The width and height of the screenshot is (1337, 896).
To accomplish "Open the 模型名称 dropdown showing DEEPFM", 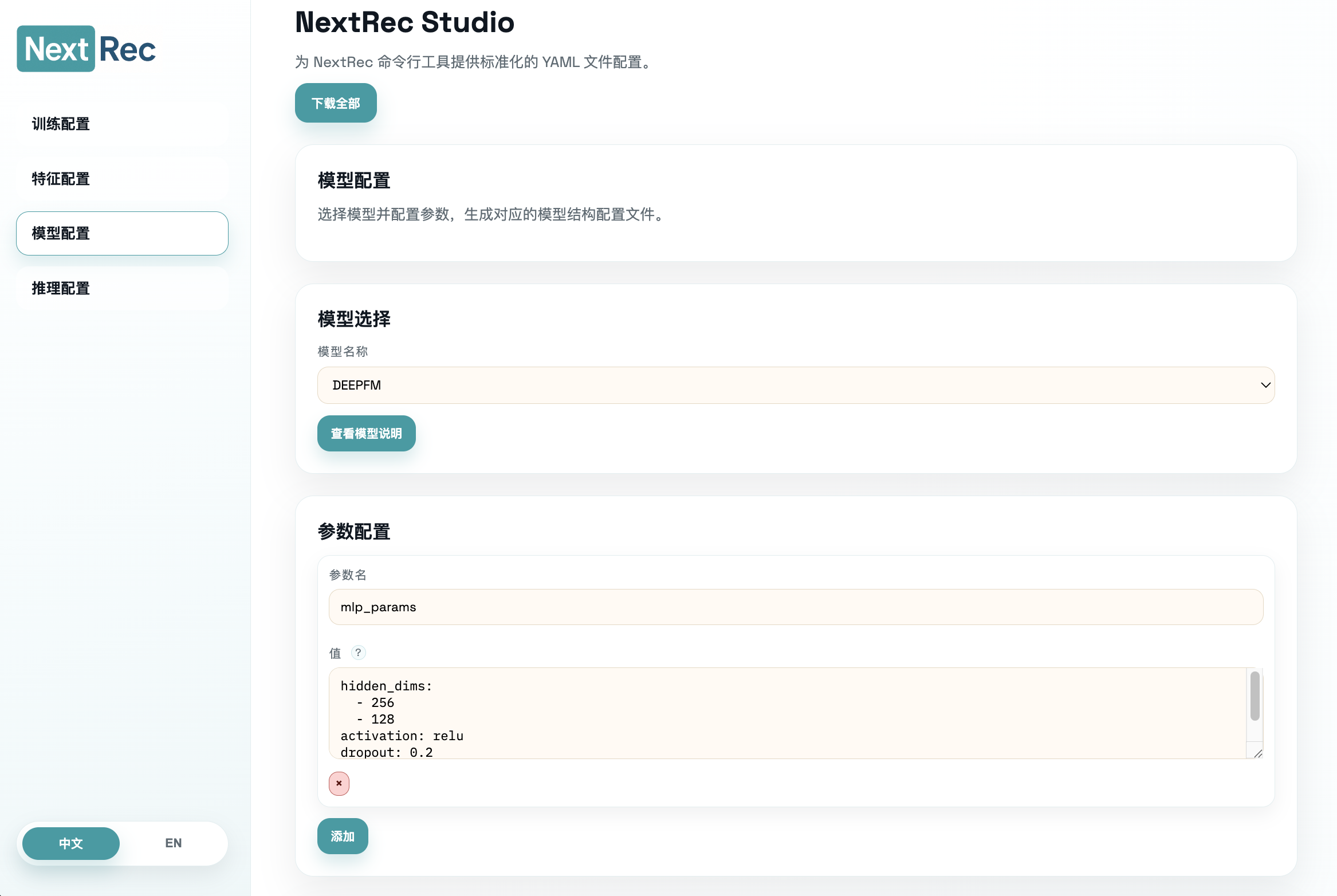I will pyautogui.click(x=795, y=385).
